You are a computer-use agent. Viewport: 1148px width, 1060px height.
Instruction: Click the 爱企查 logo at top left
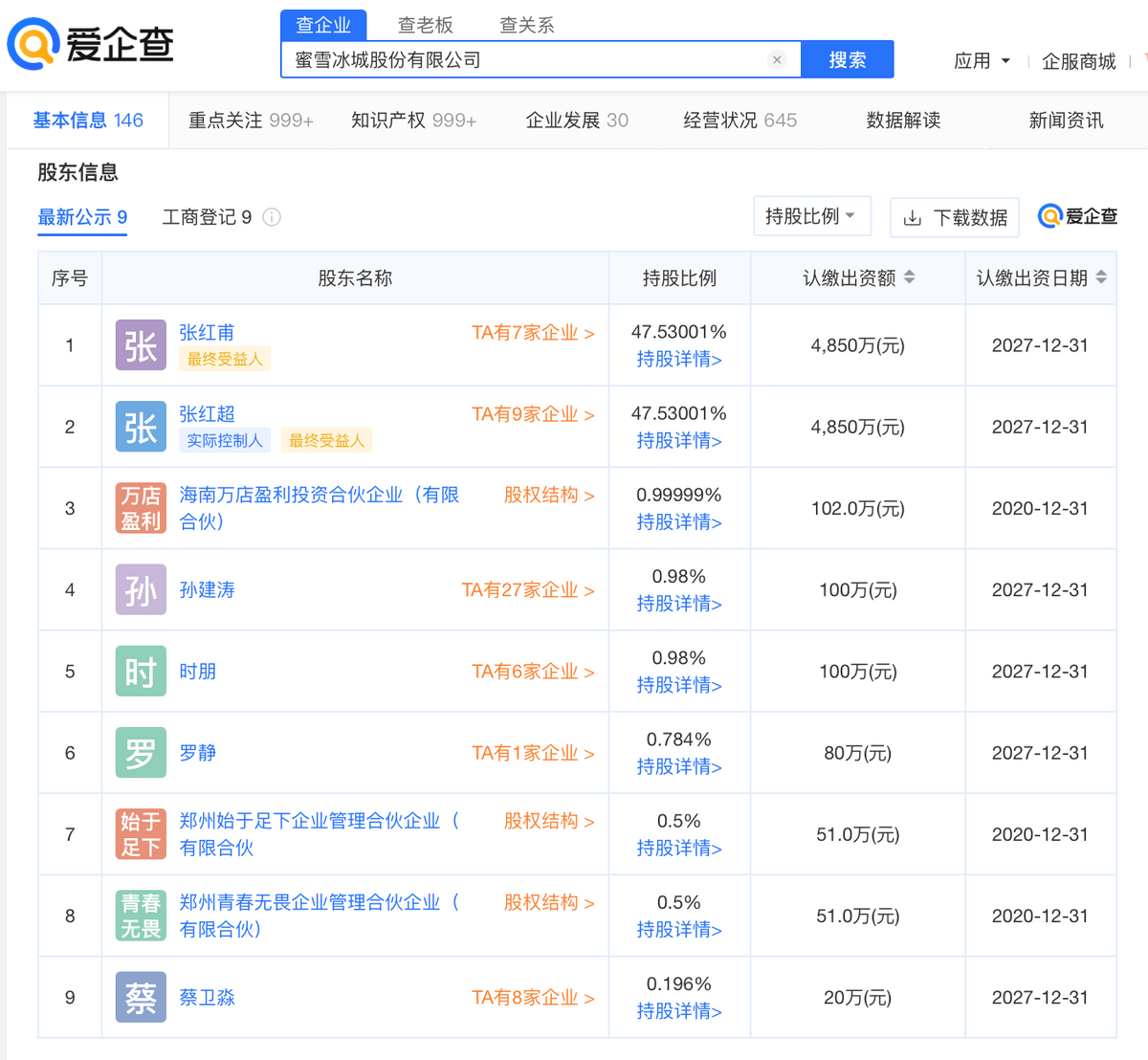coord(91,44)
